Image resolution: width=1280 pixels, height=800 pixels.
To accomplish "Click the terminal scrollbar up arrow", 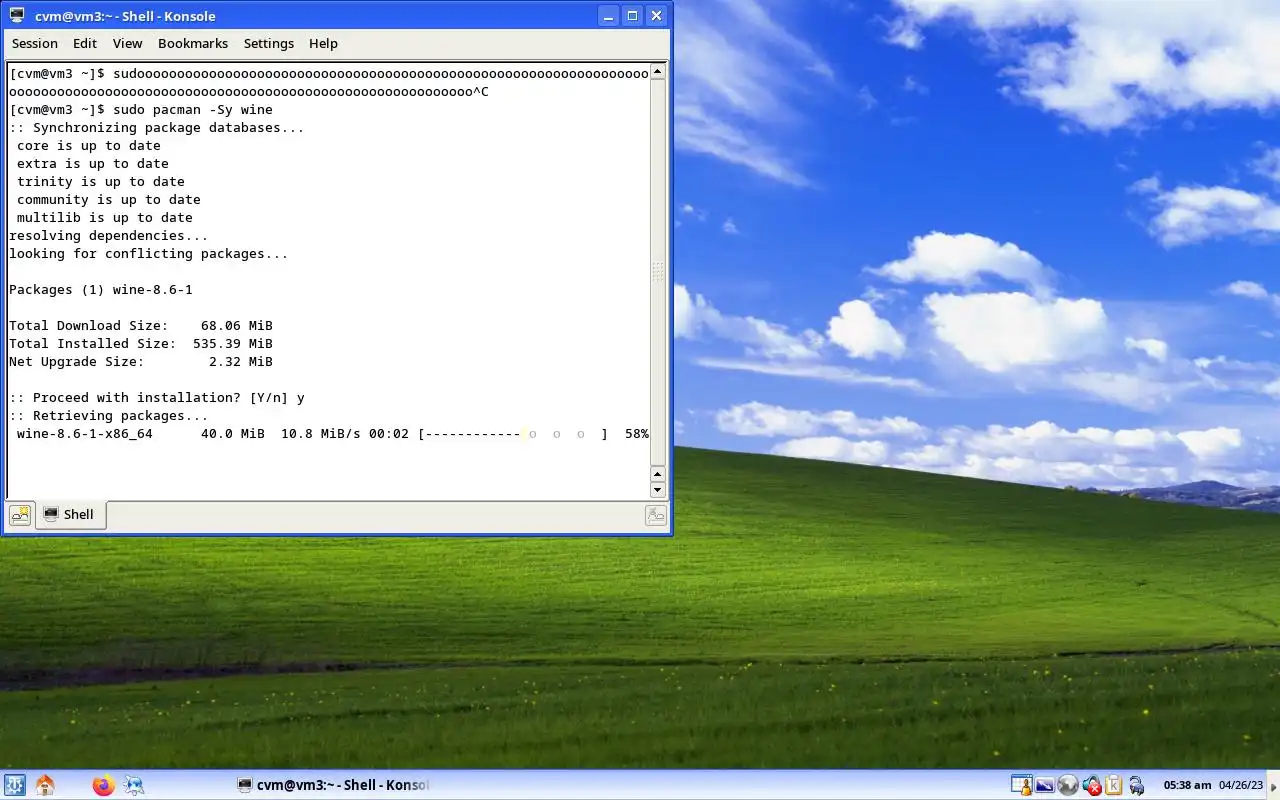I will (x=658, y=71).
